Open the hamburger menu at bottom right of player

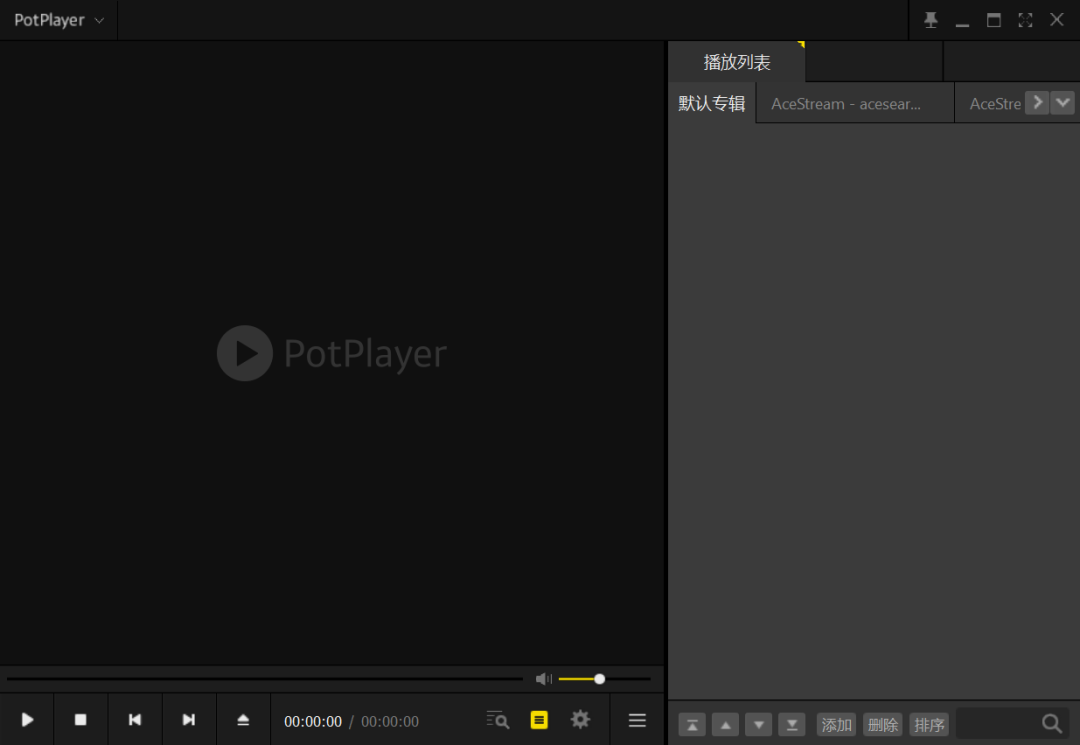pos(637,719)
